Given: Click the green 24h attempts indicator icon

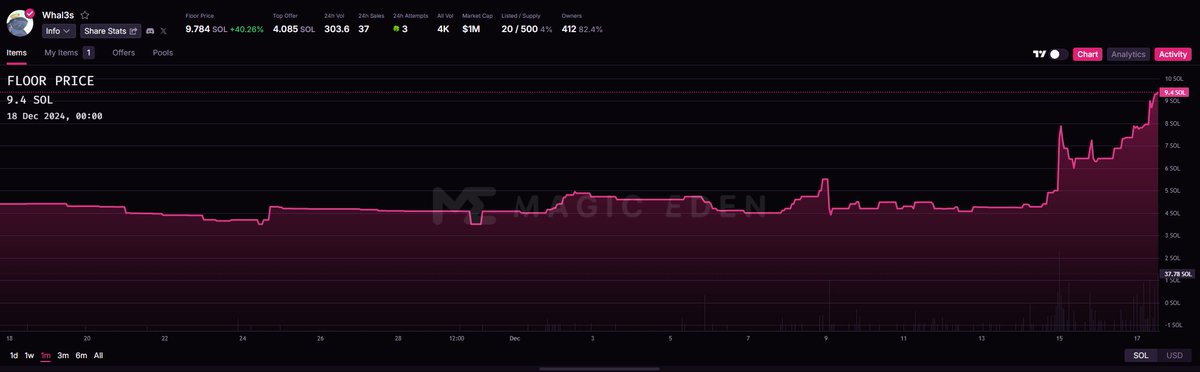Looking at the screenshot, I should (396, 29).
